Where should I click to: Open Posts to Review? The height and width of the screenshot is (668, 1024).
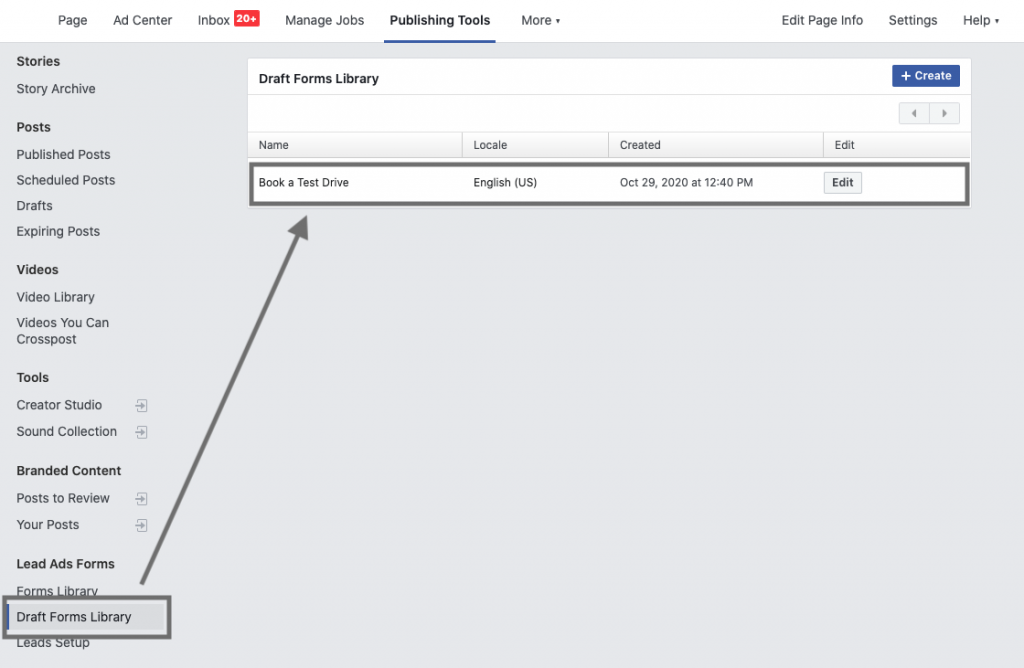63,498
